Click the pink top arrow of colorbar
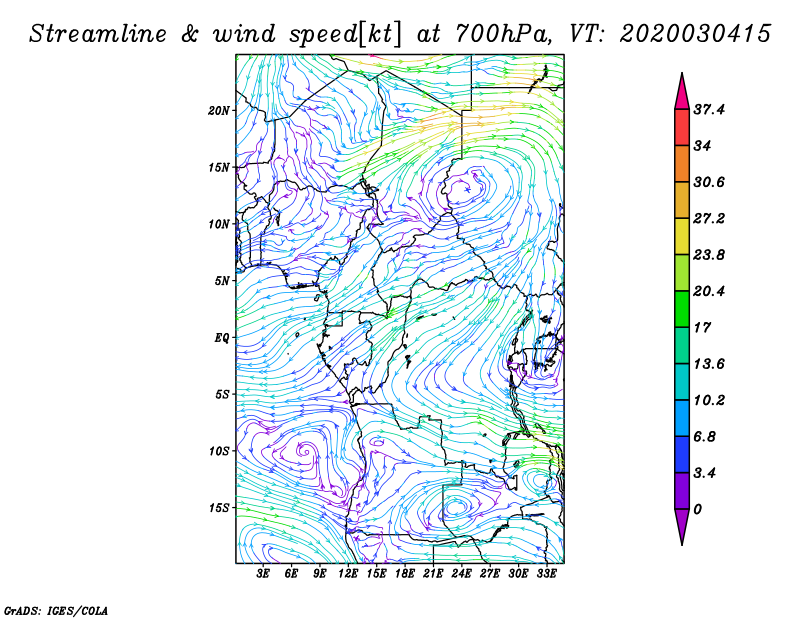 tap(682, 92)
